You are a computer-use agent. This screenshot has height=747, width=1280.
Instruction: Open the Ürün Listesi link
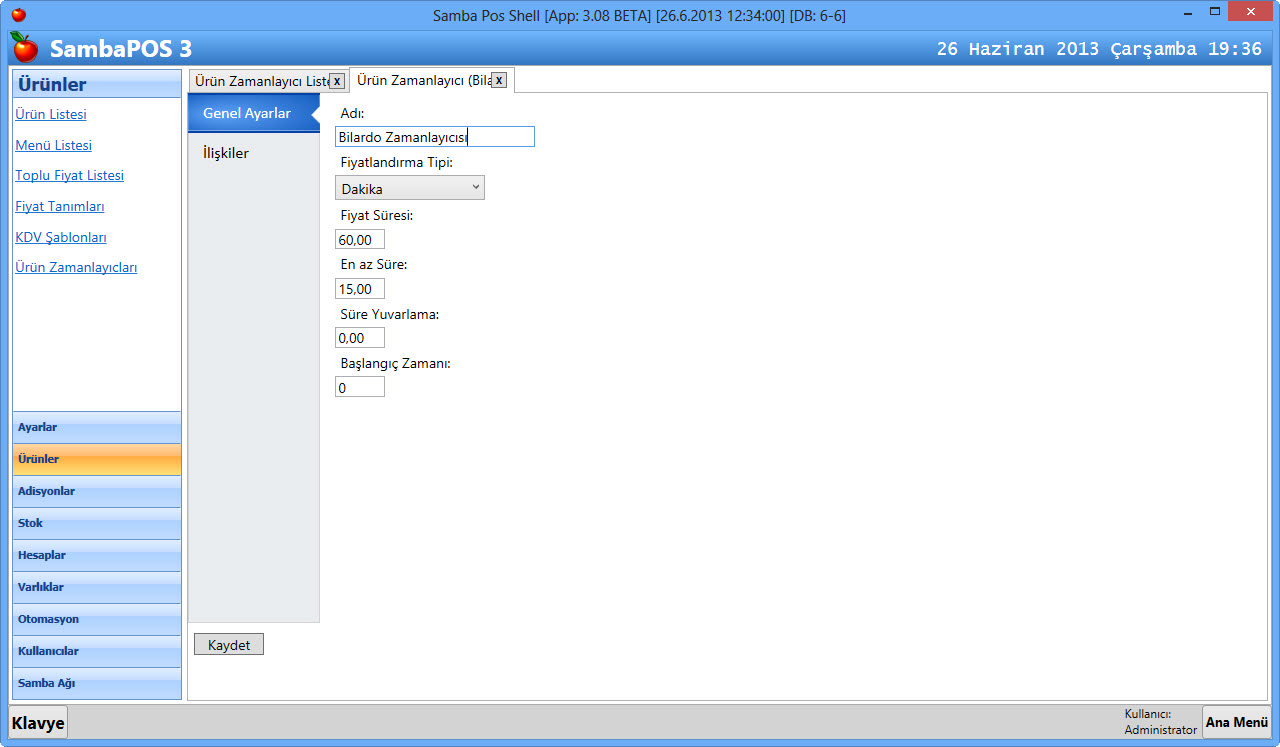[51, 114]
